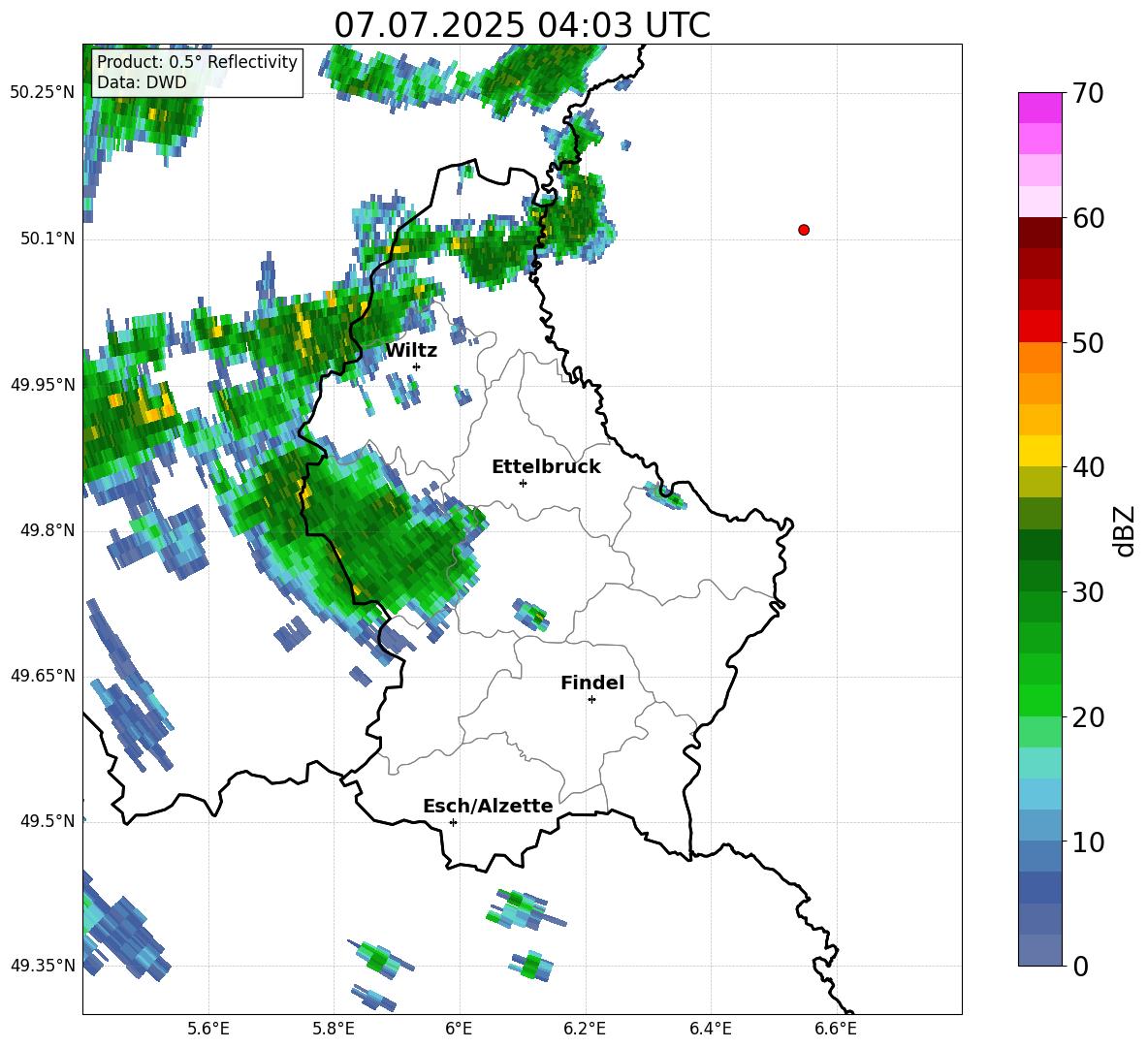Click the small radar echo northwest of Findel
The image size is (1148, 1048).
pos(531,615)
